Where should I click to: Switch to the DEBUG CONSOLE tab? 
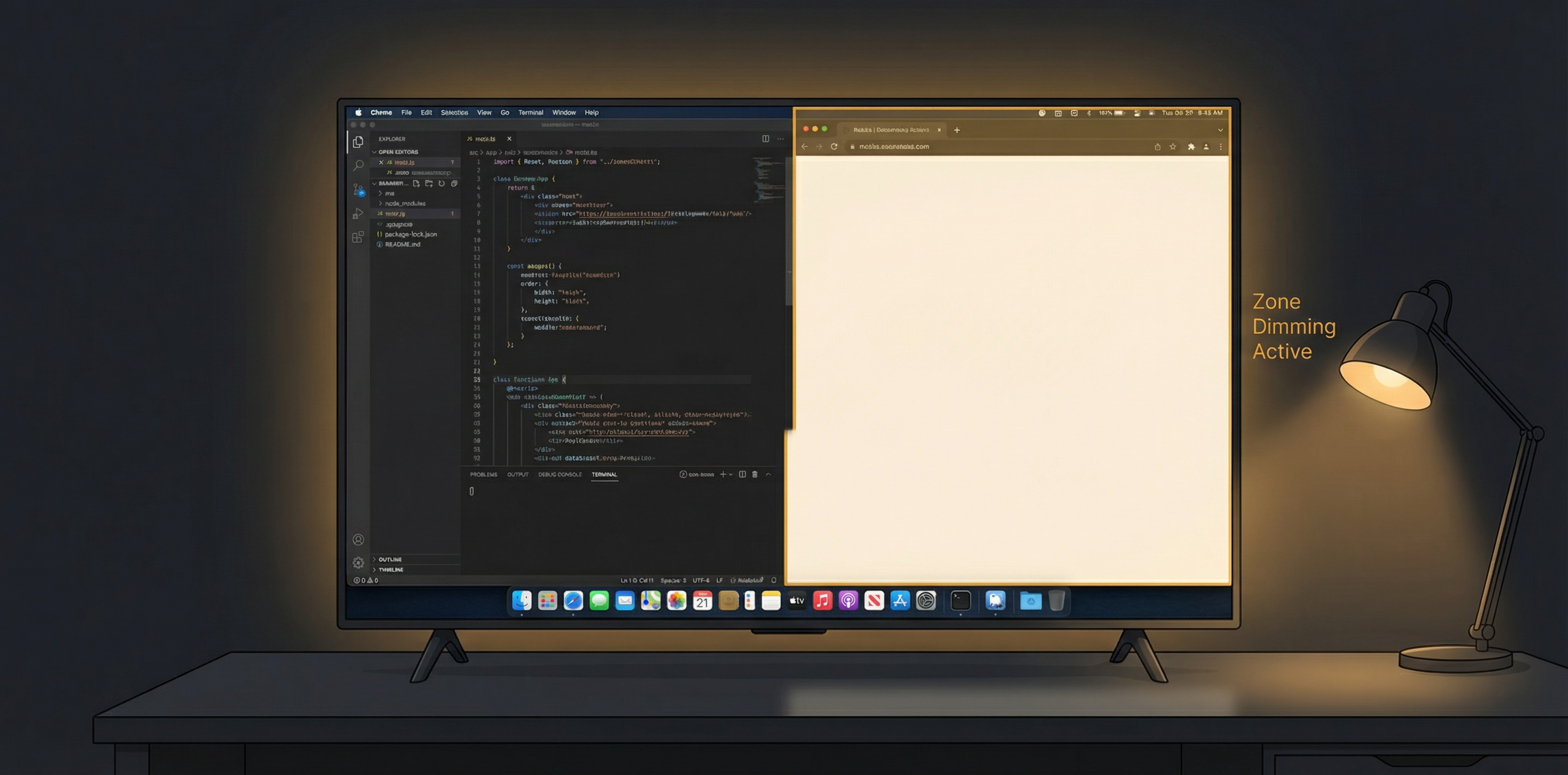tap(559, 475)
